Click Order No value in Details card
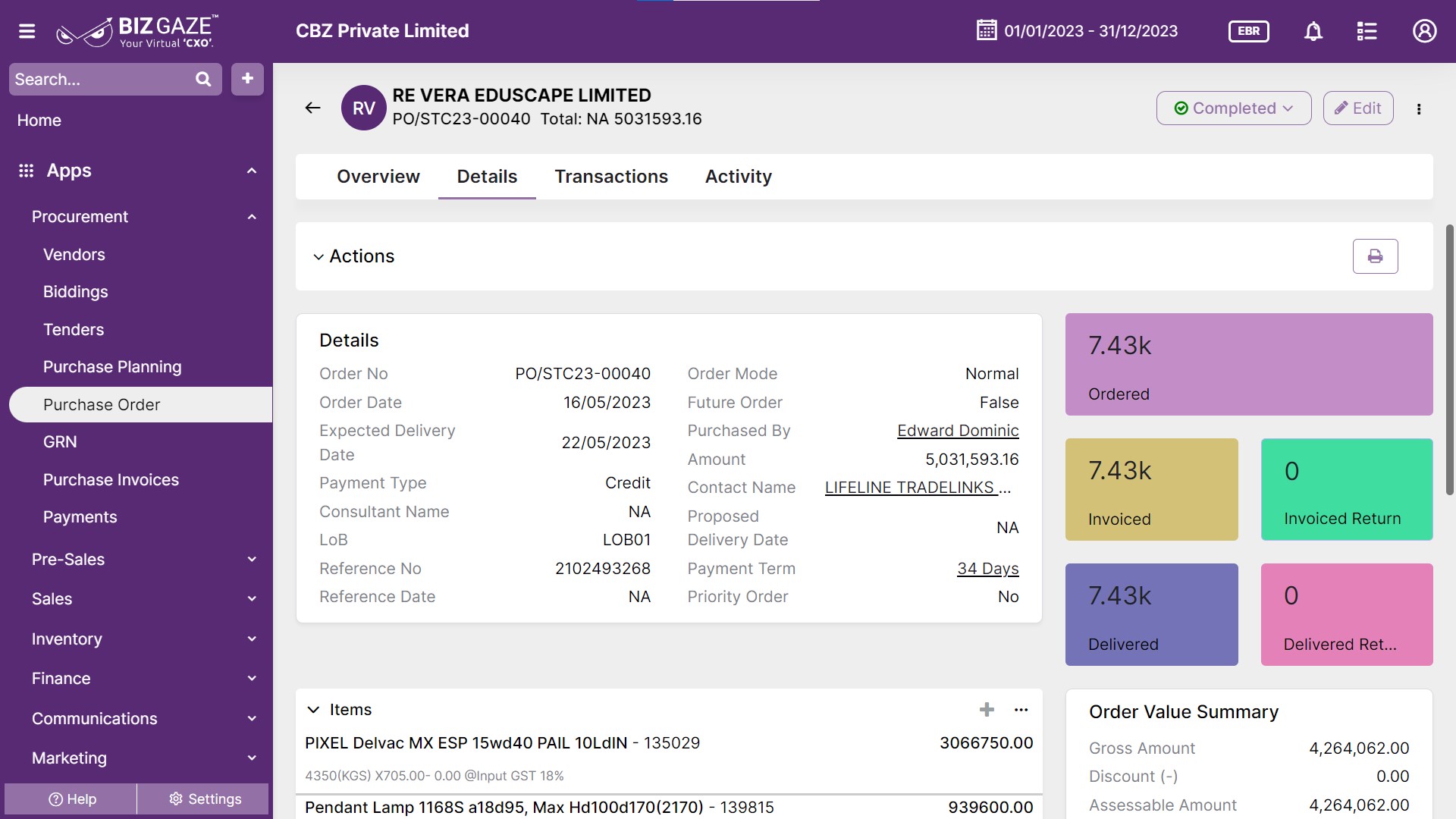The height and width of the screenshot is (819, 1456). tap(582, 374)
